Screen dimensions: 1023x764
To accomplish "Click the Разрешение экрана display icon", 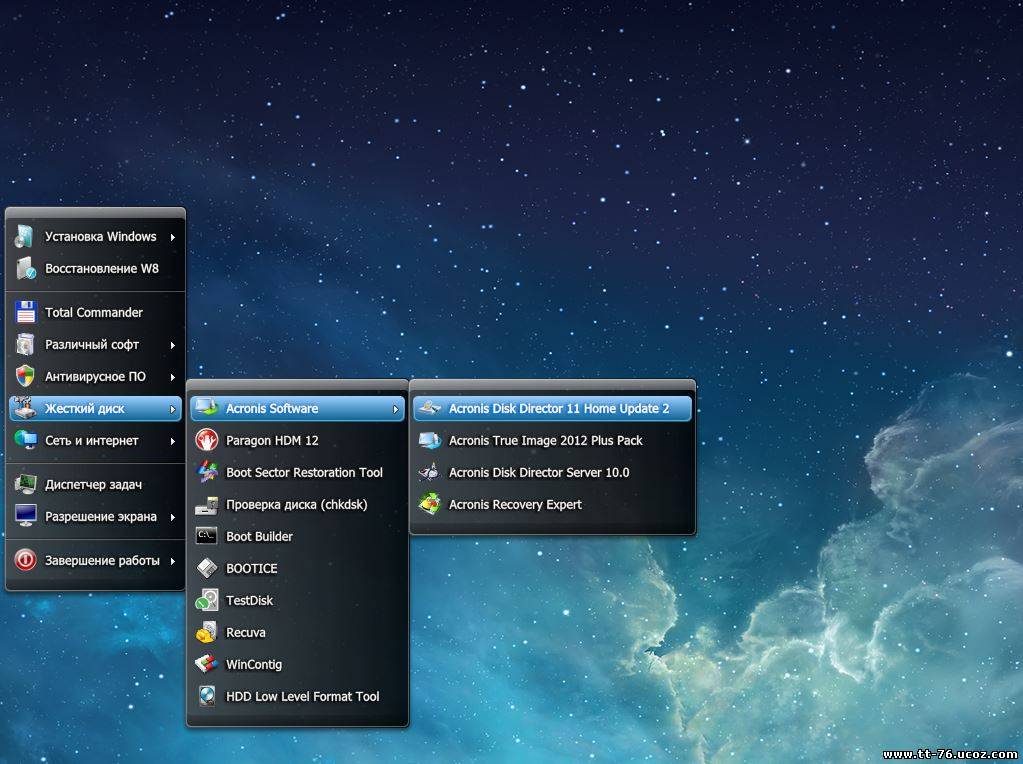I will click(25, 516).
